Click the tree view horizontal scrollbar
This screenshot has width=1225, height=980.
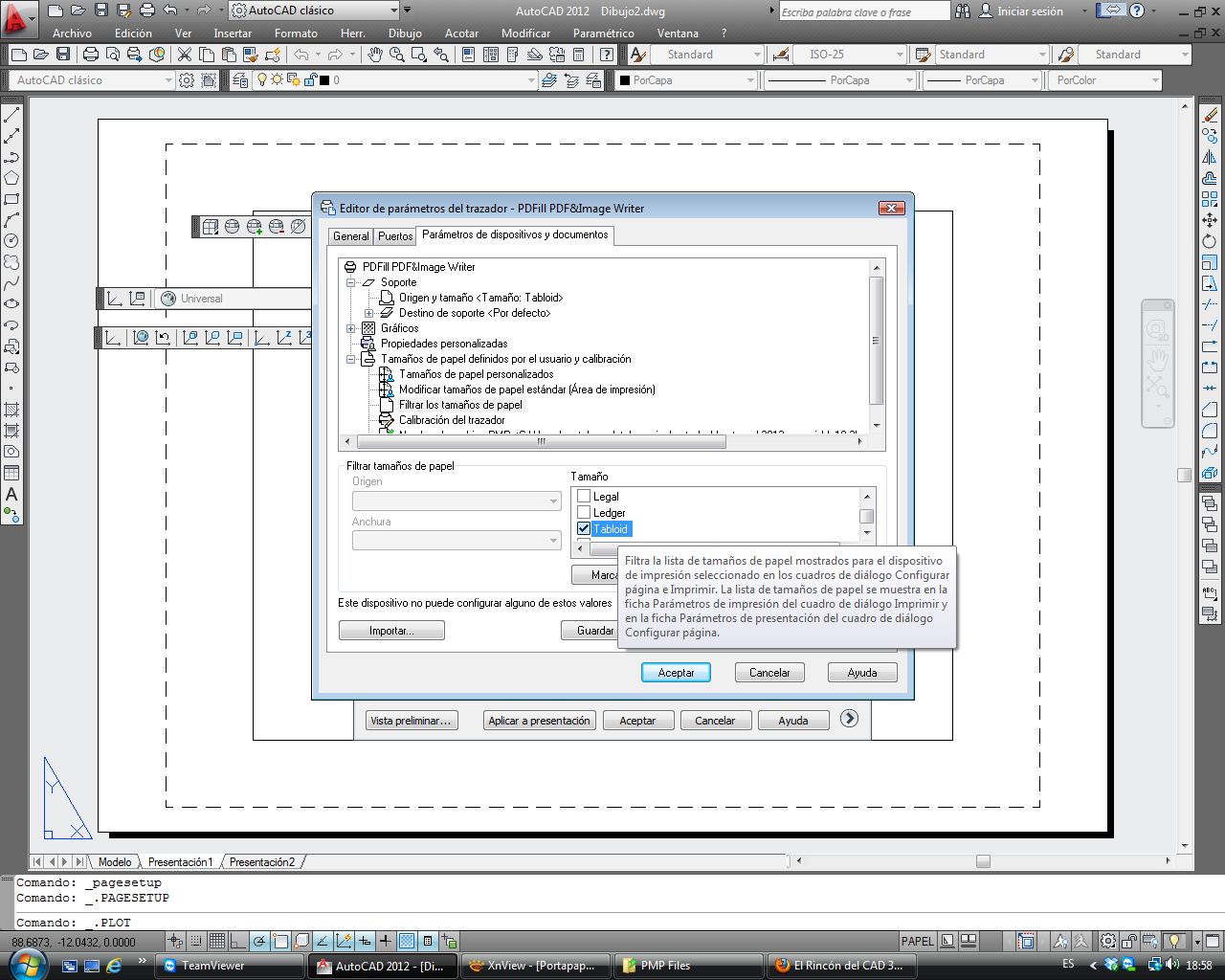[604, 442]
